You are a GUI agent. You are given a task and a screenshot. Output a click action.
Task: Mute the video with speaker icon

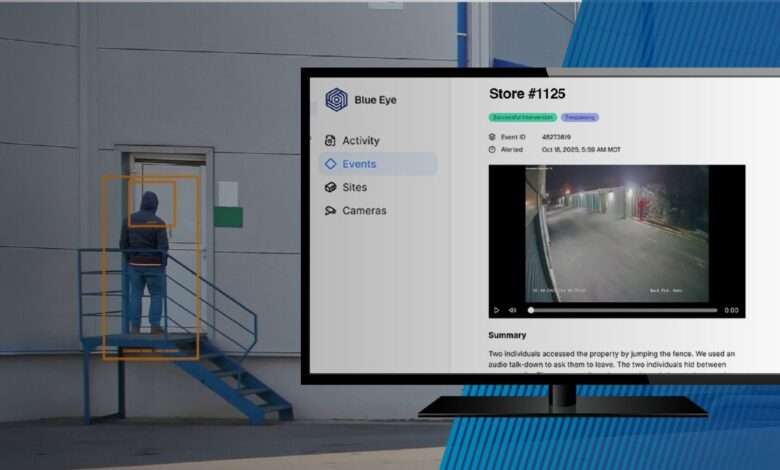click(x=512, y=310)
